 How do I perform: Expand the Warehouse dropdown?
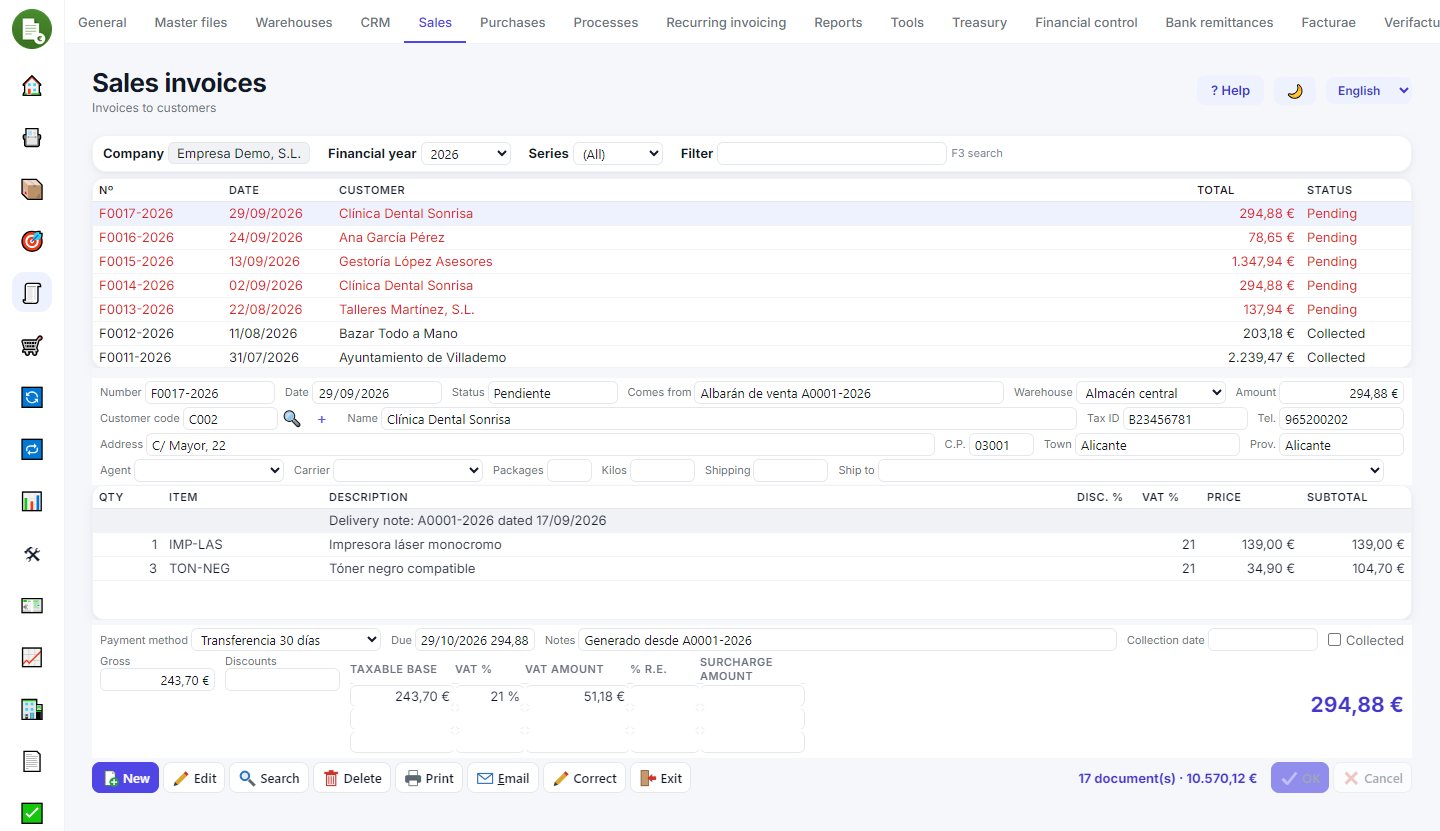pos(1151,393)
